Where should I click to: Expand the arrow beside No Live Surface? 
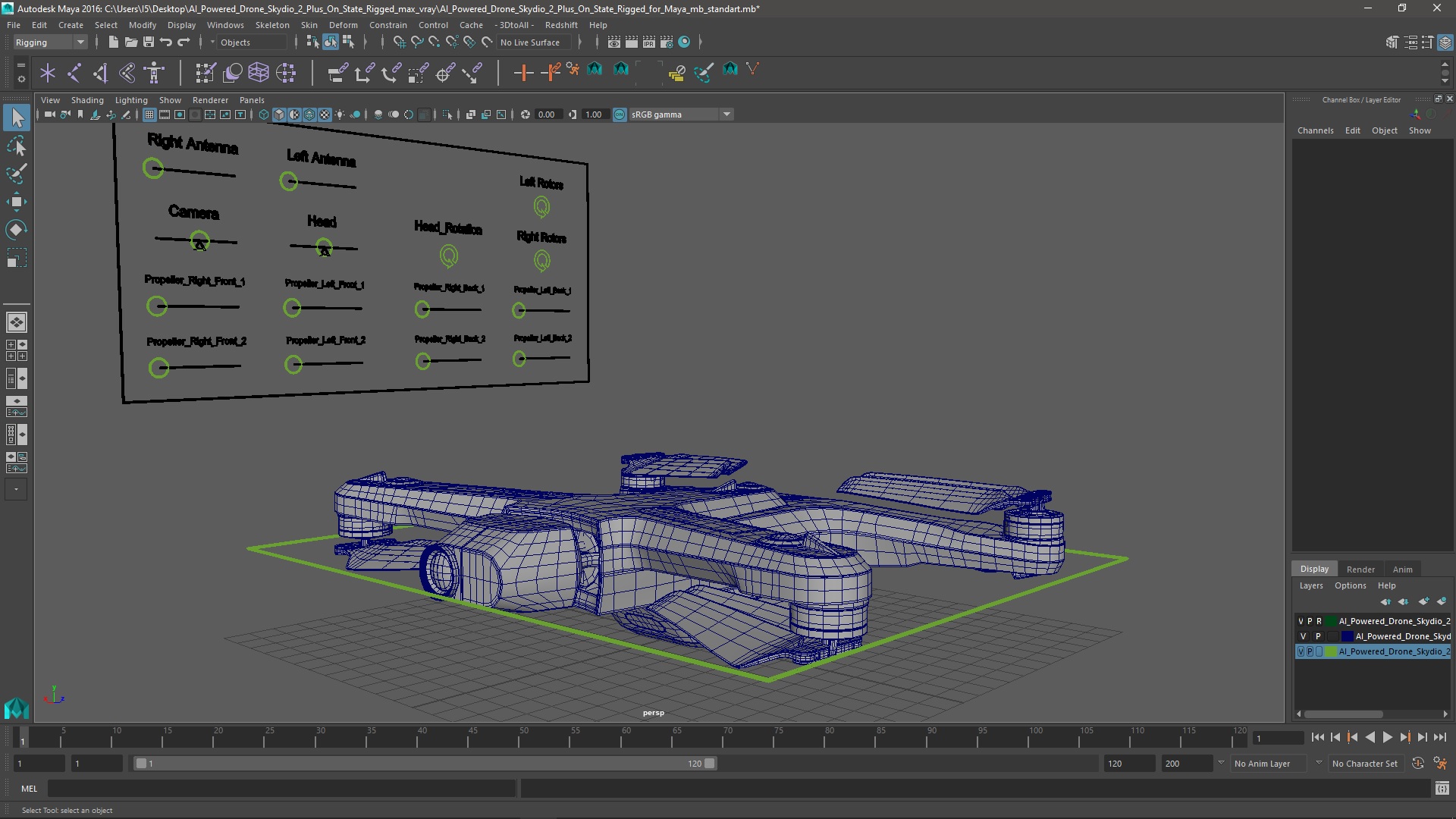pos(579,42)
